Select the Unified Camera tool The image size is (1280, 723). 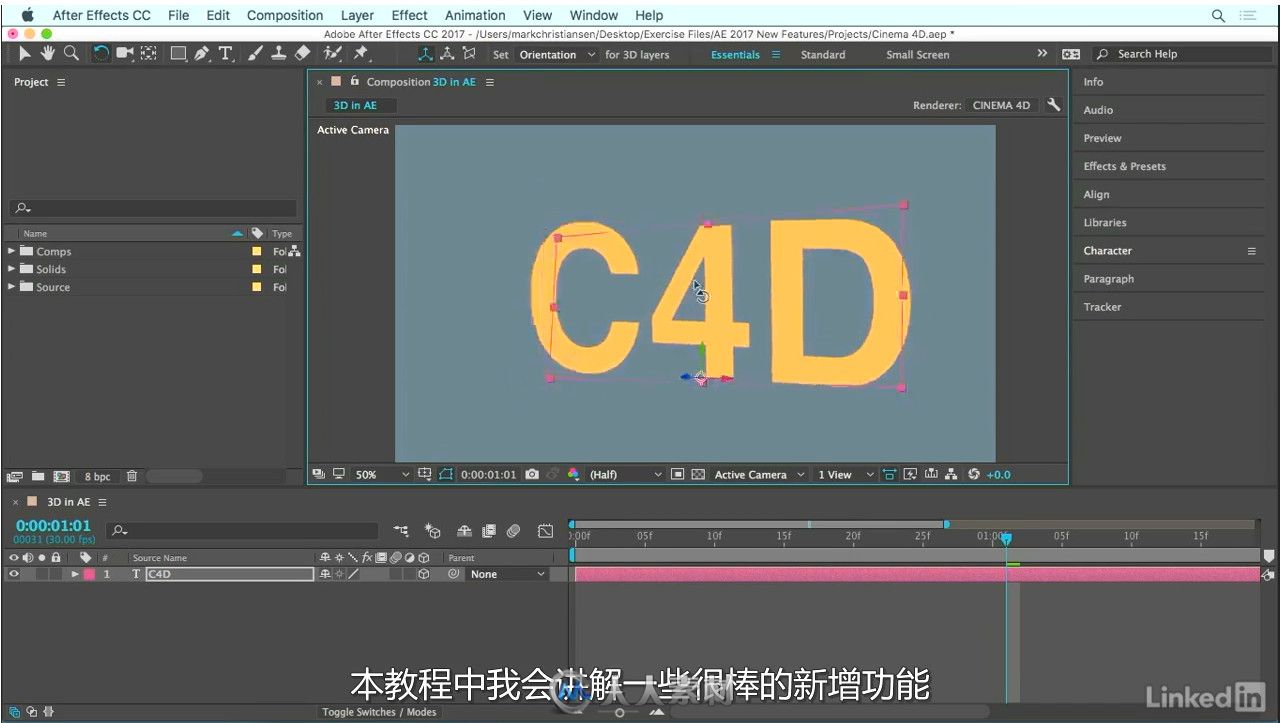pos(125,54)
